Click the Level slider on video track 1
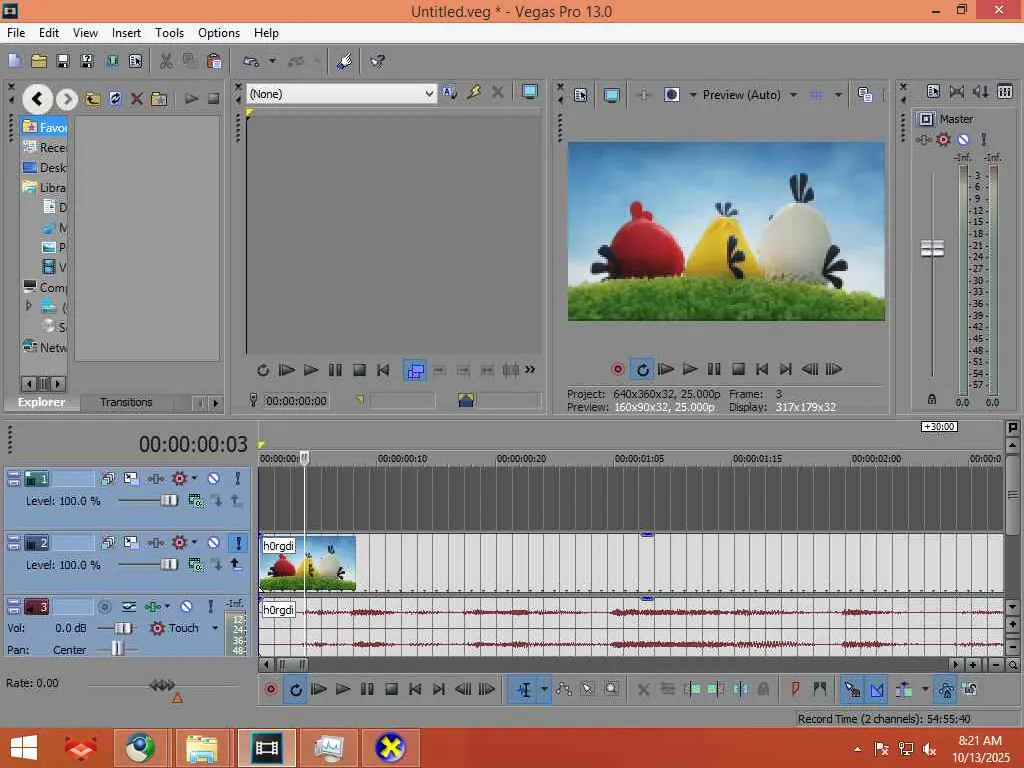Image resolution: width=1024 pixels, height=768 pixels. click(169, 500)
